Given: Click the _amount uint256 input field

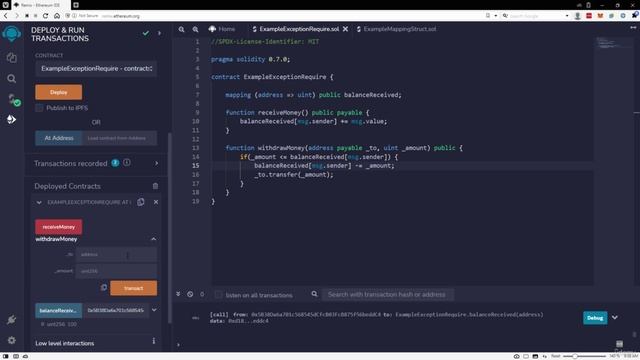Looking at the screenshot, I should click(116, 271).
